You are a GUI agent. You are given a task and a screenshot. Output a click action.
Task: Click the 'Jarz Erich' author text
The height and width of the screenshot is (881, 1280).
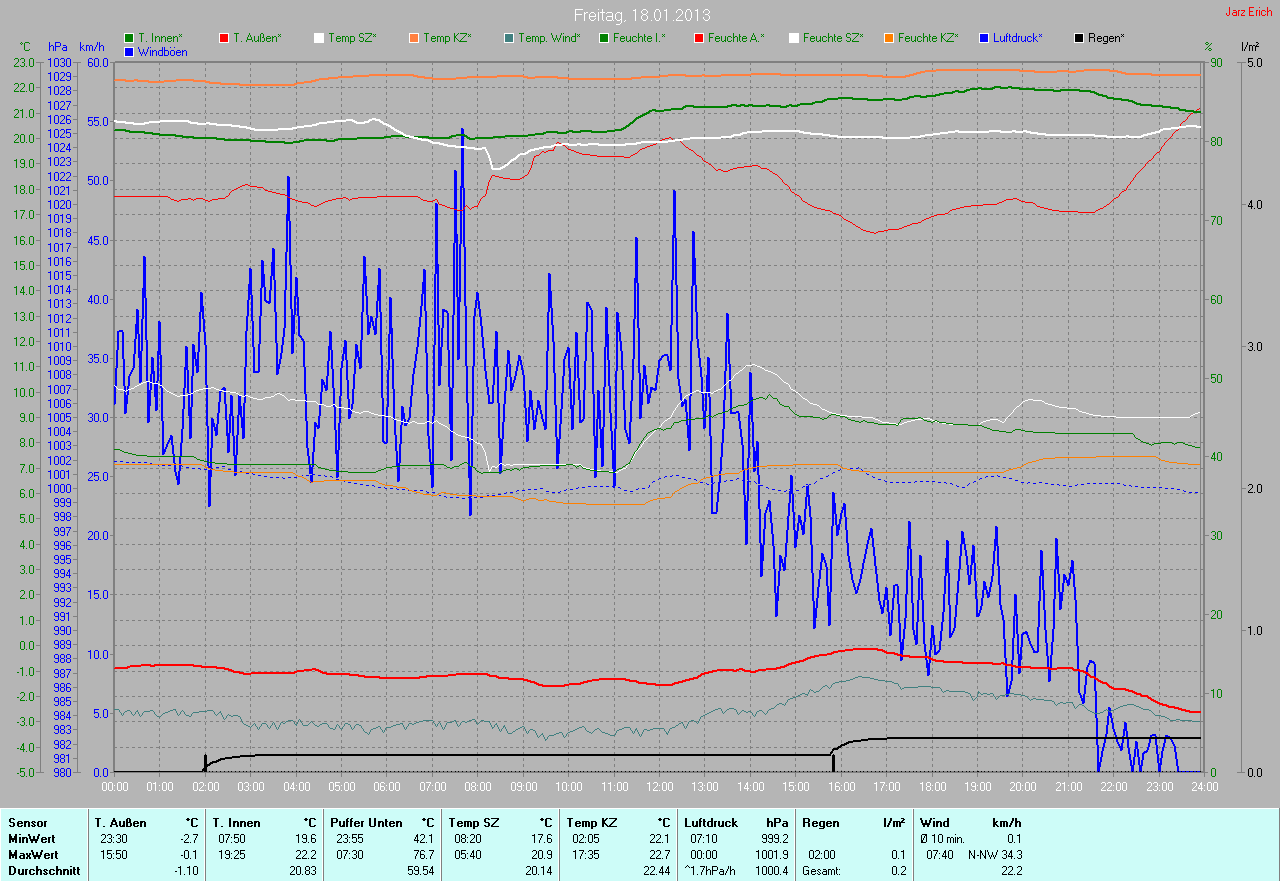pos(1248,12)
